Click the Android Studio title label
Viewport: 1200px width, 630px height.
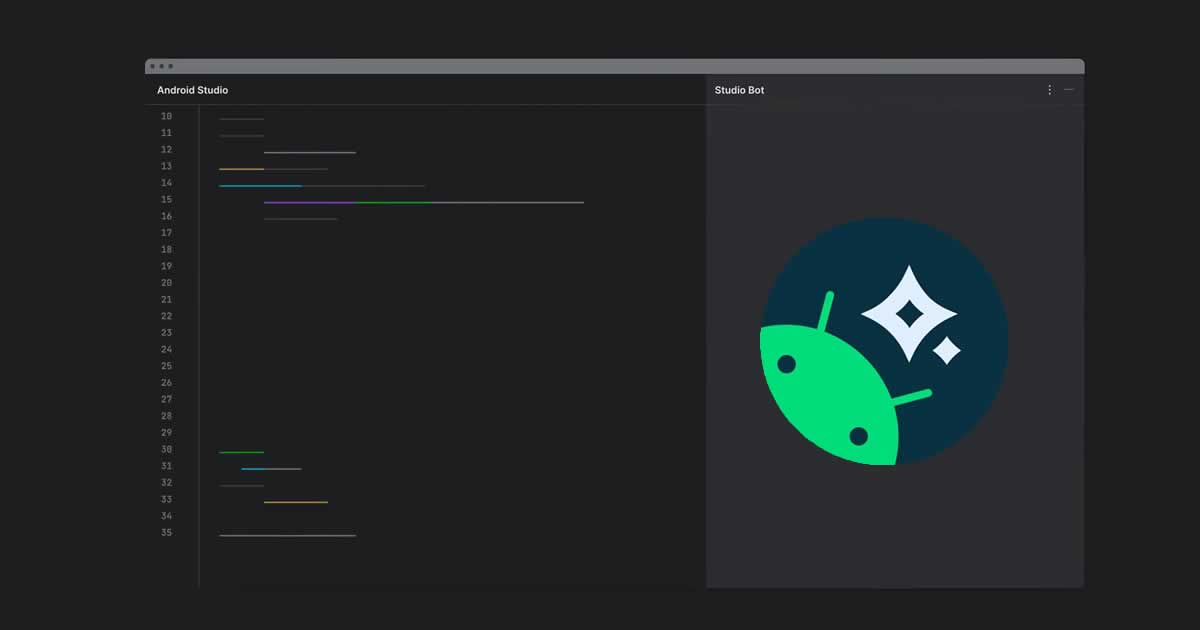(192, 89)
